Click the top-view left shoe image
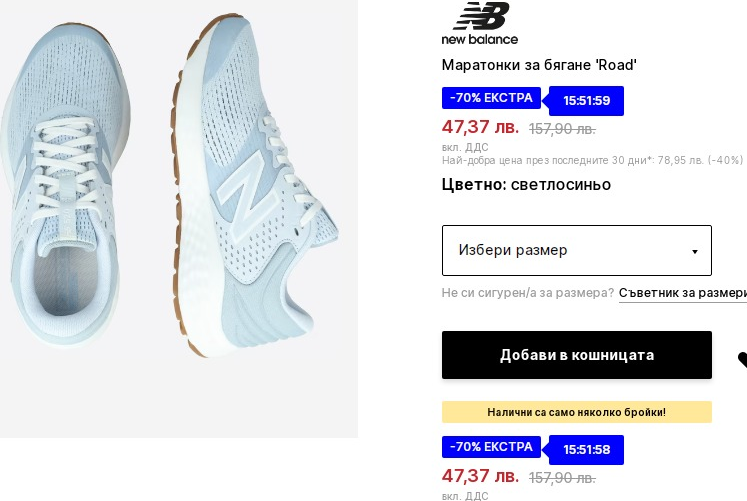 coord(65,186)
